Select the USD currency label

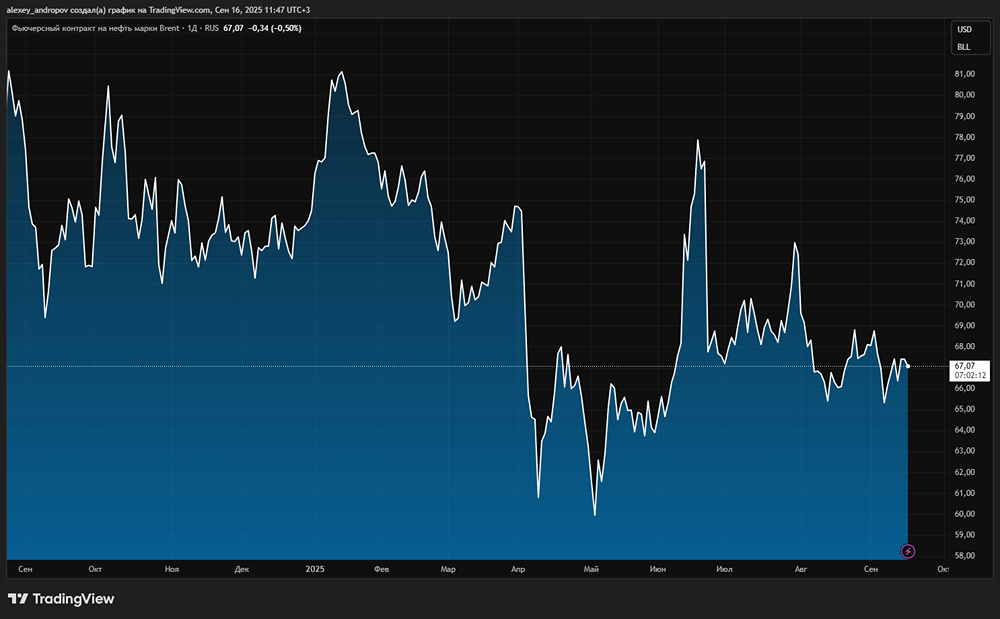click(x=964, y=29)
